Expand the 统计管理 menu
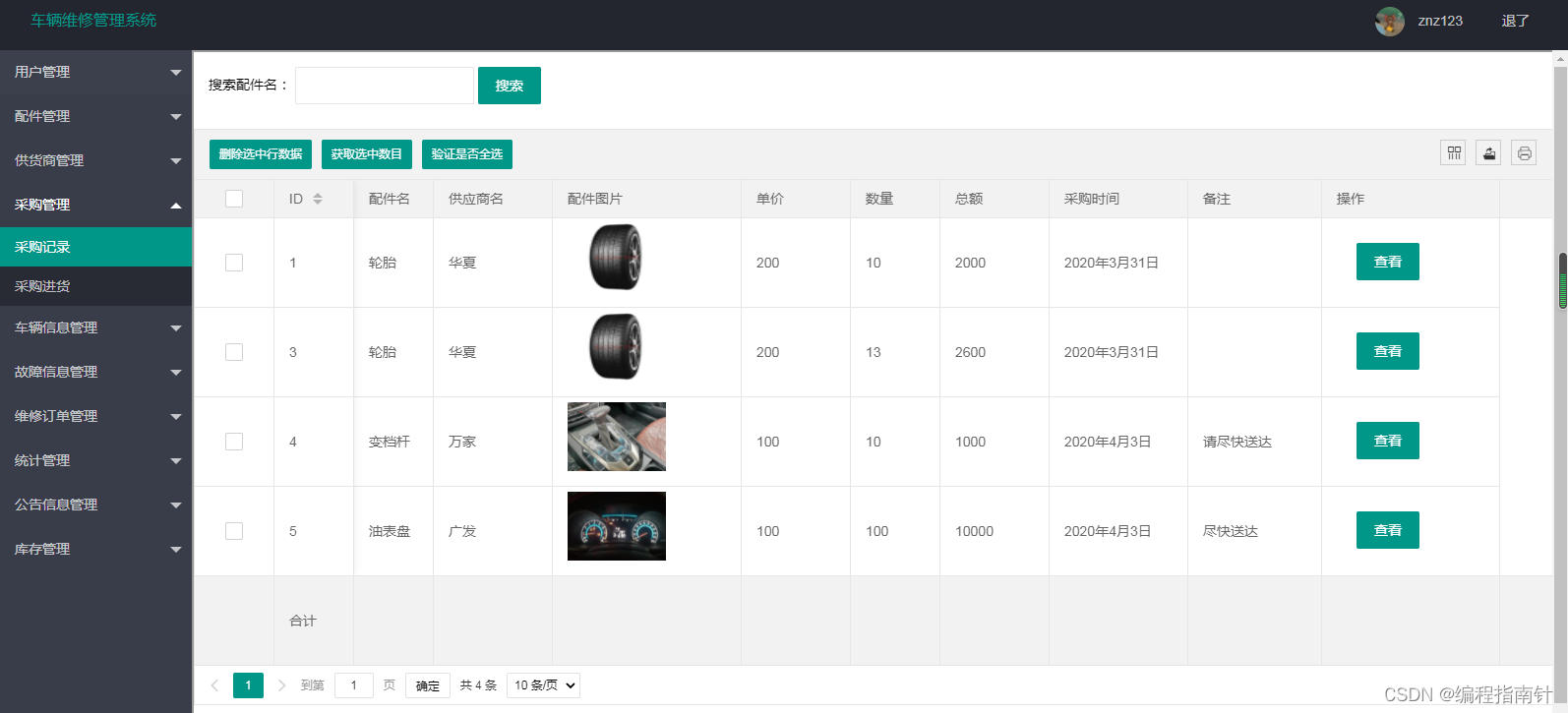 pyautogui.click(x=95, y=460)
